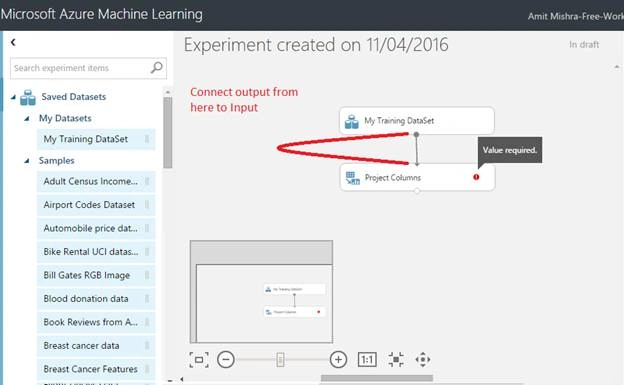Click the canvas scroll-up arrow at top right

tap(616, 67)
